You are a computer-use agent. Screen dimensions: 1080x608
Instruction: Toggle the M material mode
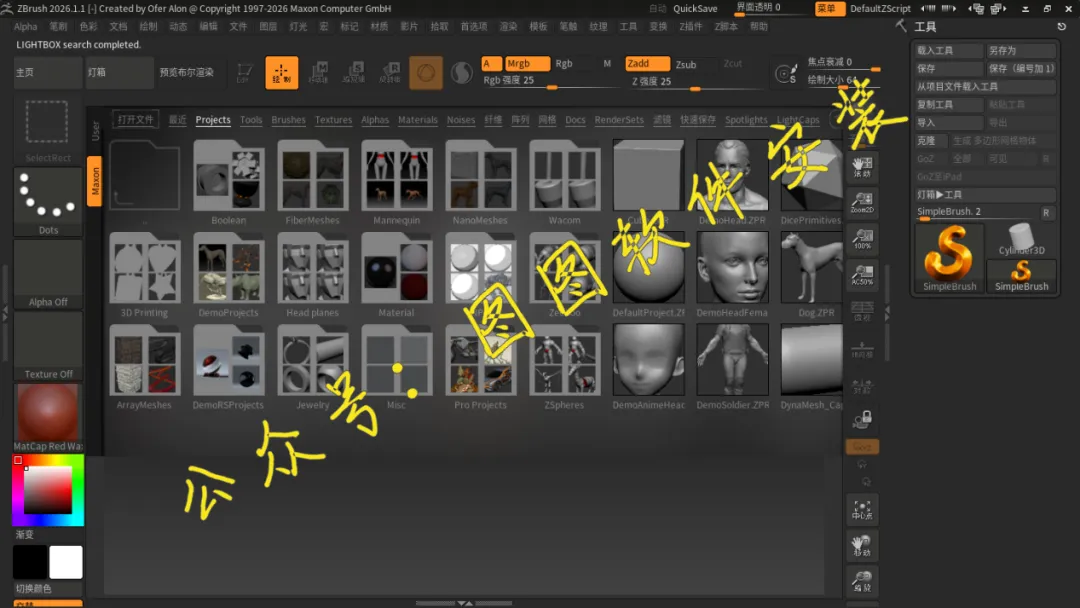tap(607, 63)
